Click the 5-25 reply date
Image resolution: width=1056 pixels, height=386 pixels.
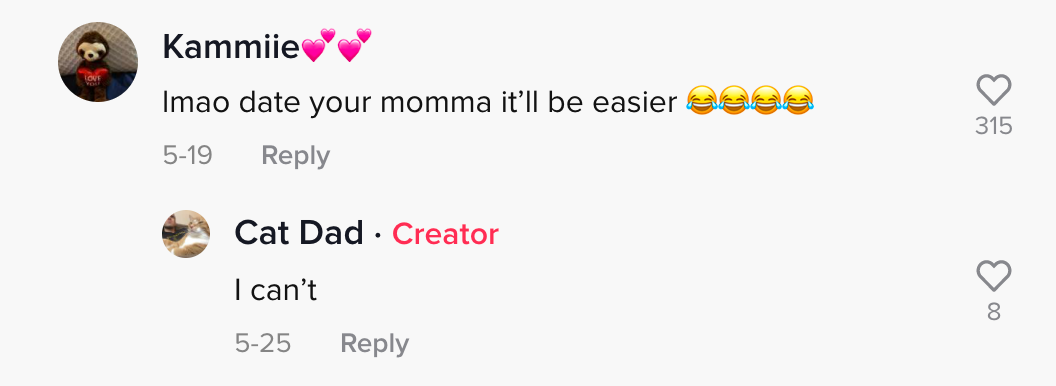(x=263, y=344)
